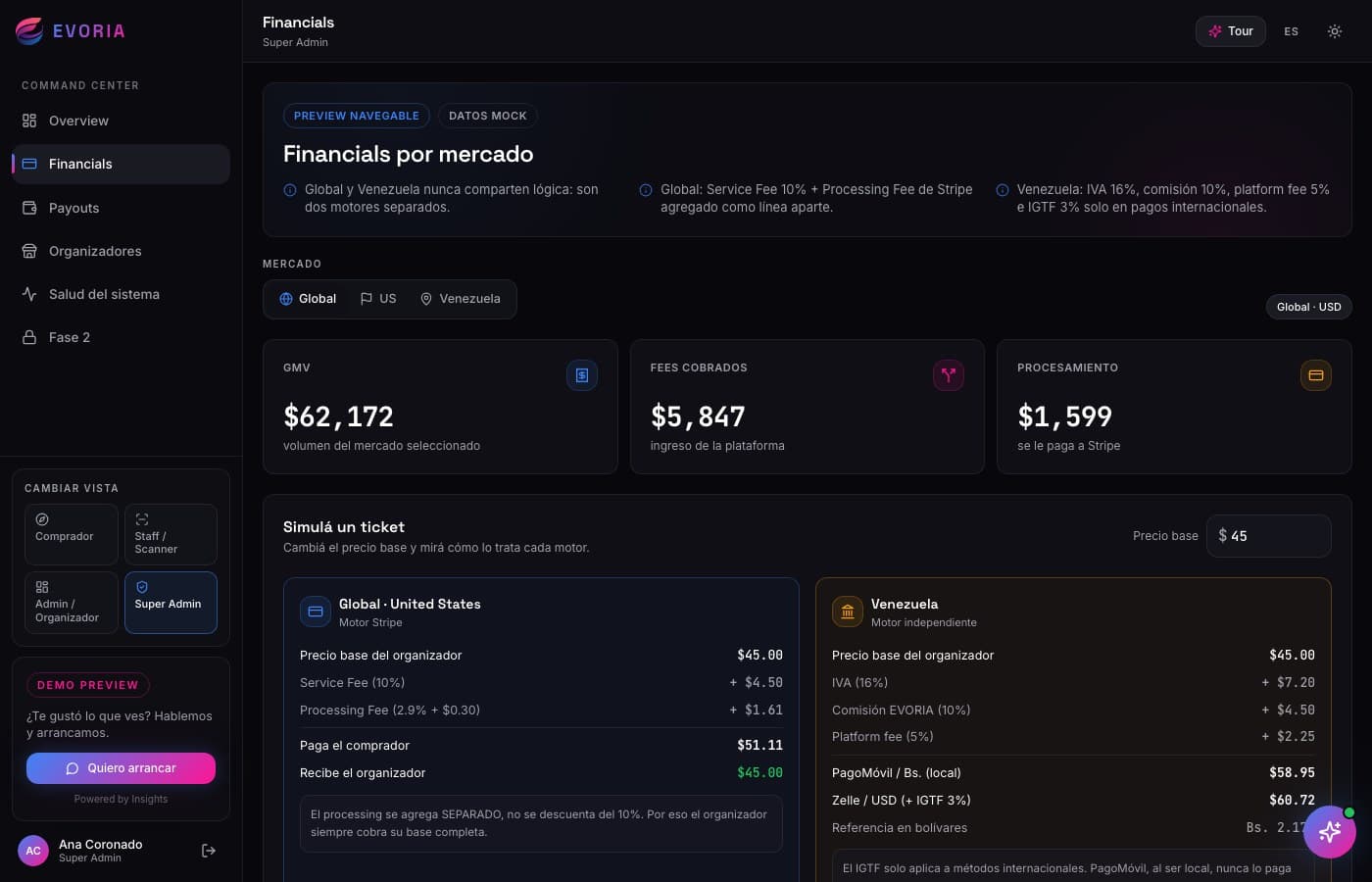Click the $62,172 GMV value
Image resolution: width=1372 pixels, height=882 pixels.
point(338,417)
